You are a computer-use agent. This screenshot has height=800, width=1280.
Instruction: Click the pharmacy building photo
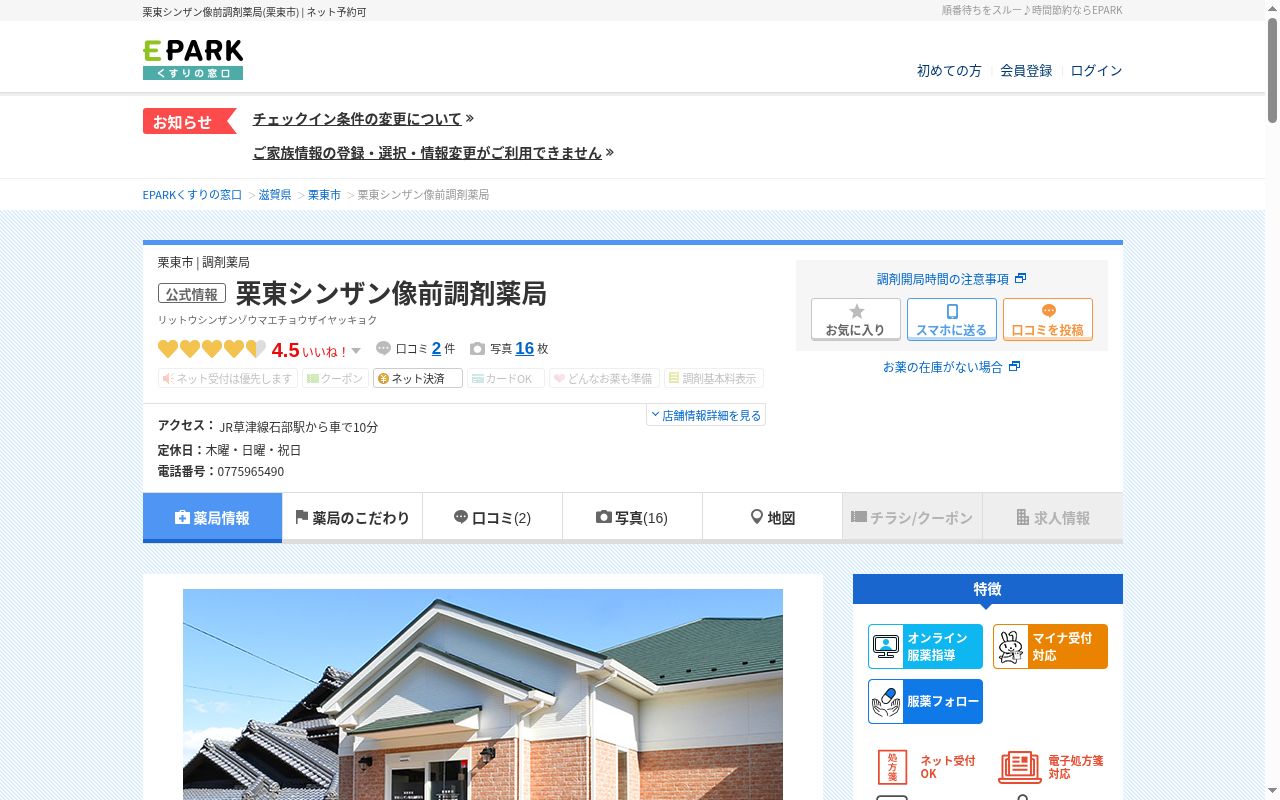(x=483, y=694)
